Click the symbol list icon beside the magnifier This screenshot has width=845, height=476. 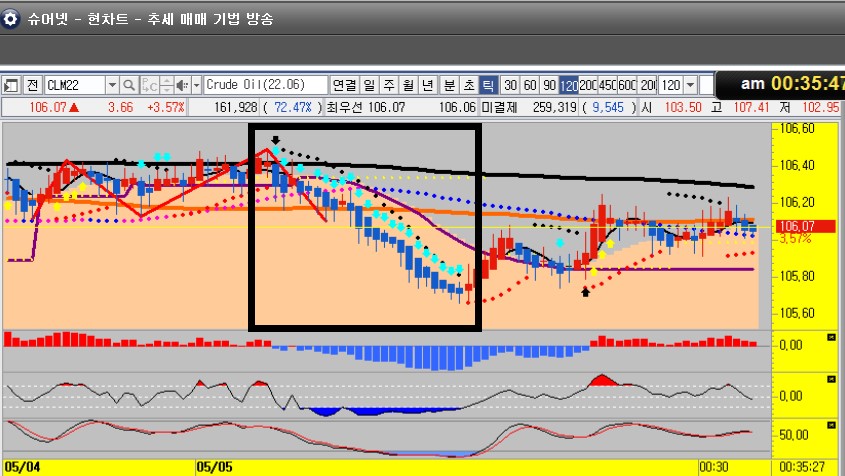click(149, 85)
